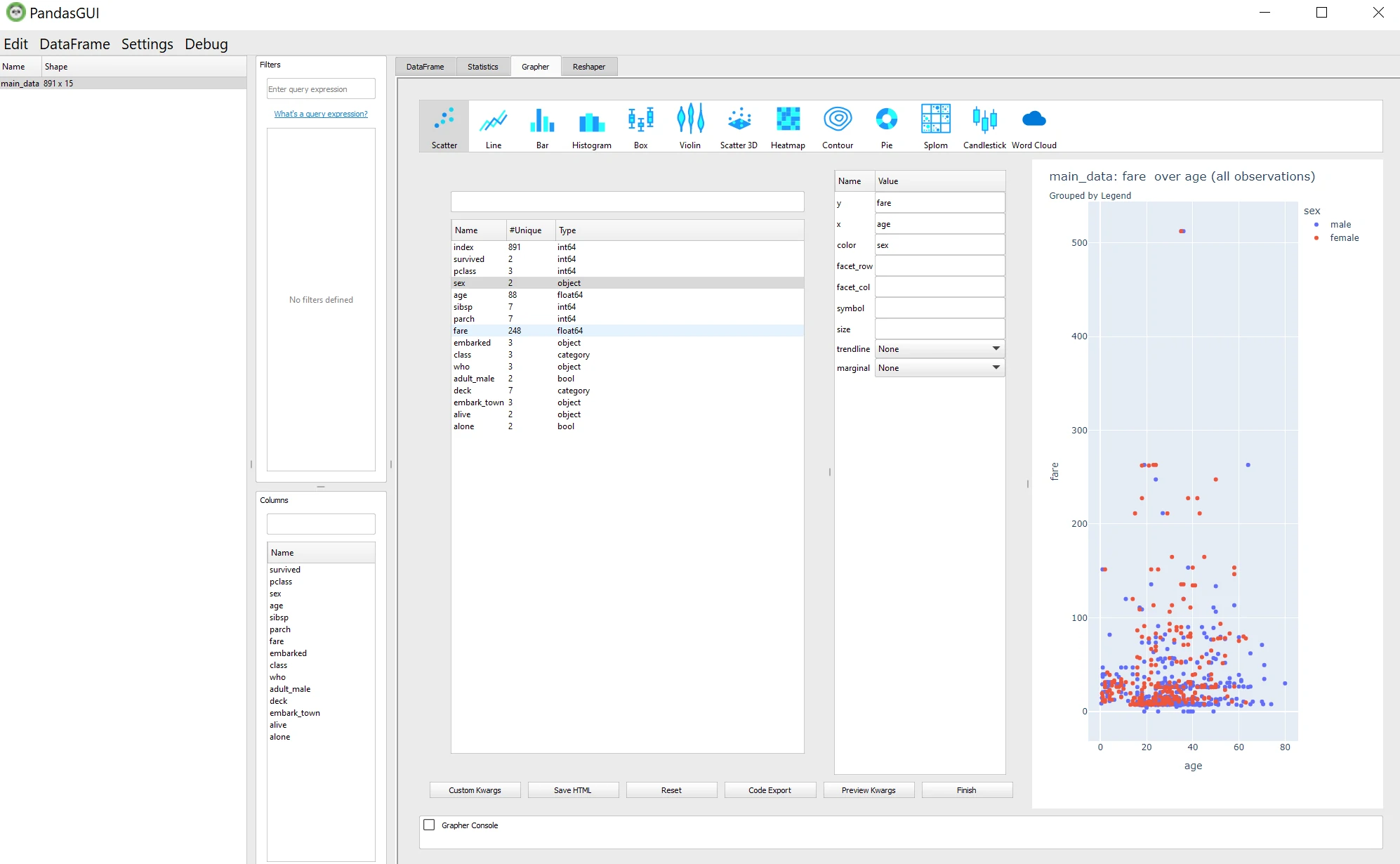Click the Save HTML button

(573, 790)
